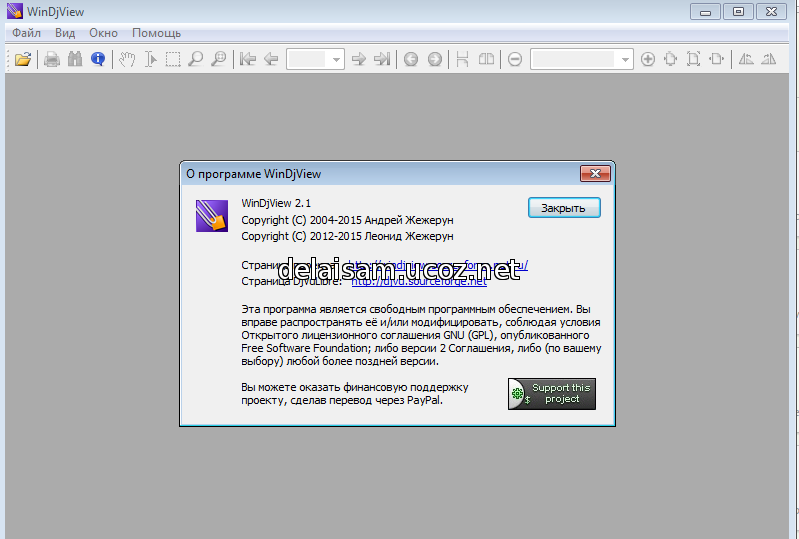Expand the zoom level dropdown
Image resolution: width=799 pixels, height=539 pixels.
[625, 60]
